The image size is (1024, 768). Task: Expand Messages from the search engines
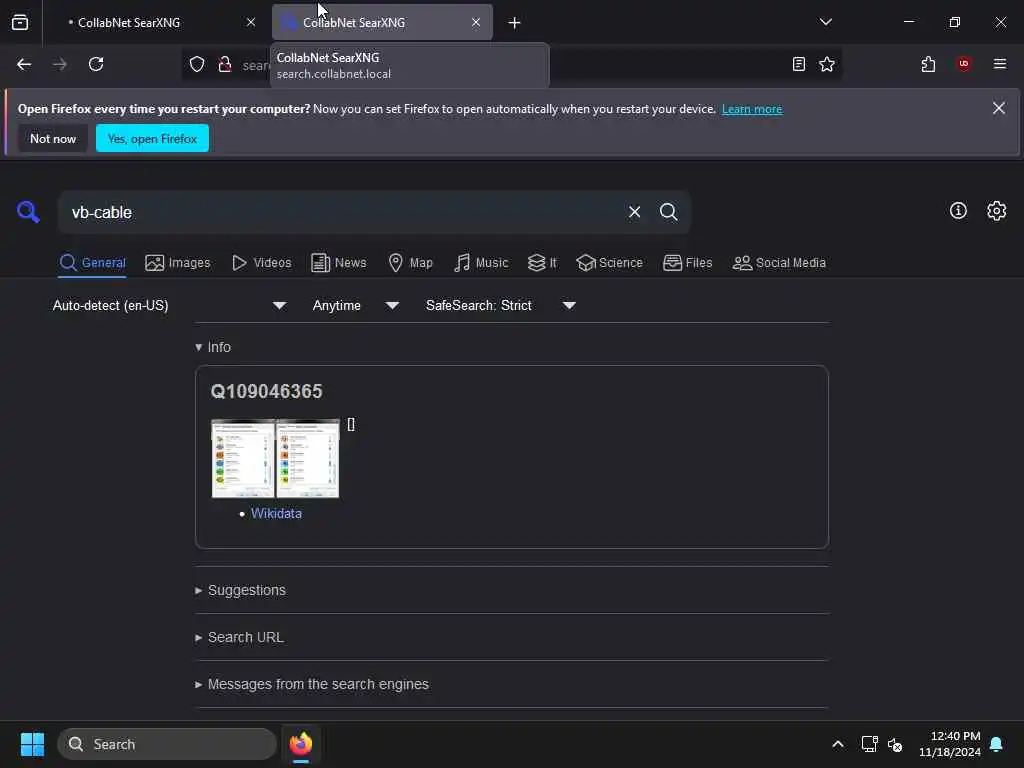(312, 684)
